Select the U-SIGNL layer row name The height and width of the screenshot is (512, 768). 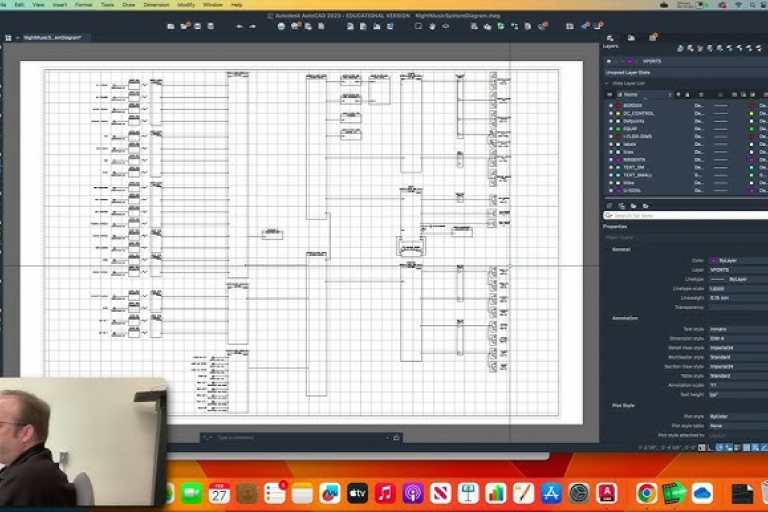pos(632,191)
